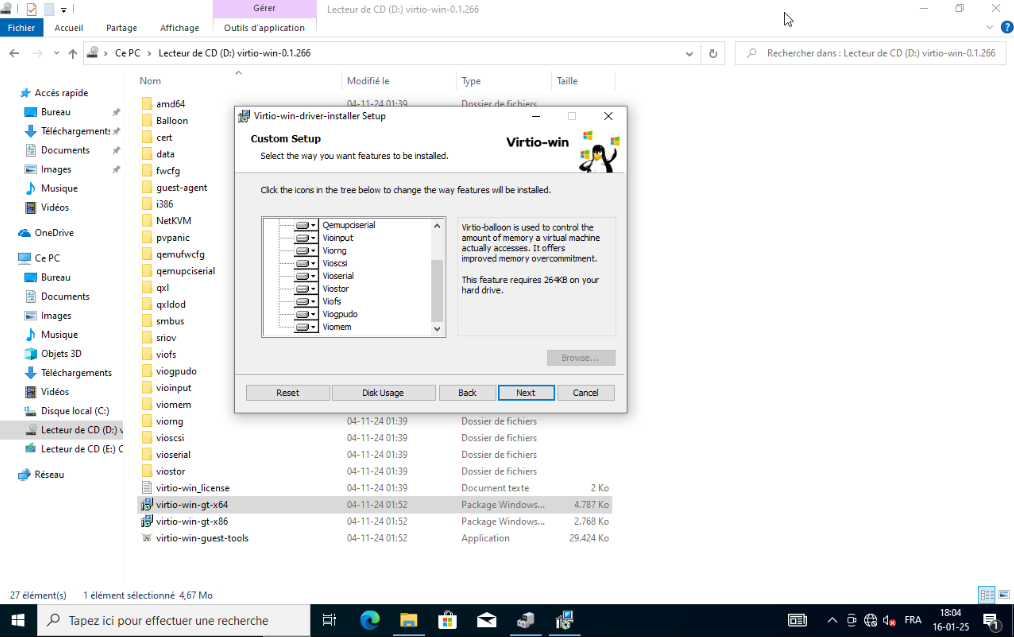Show hidden system tray icons
Image resolution: width=1014 pixels, height=637 pixels.
[x=832, y=621]
